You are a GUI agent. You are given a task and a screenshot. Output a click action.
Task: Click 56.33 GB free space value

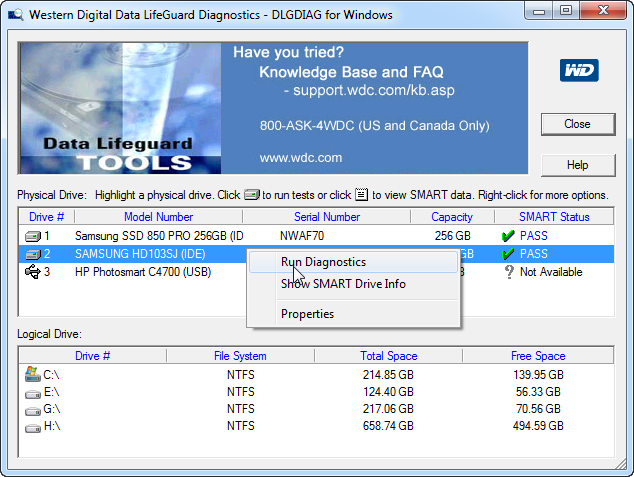(538, 392)
